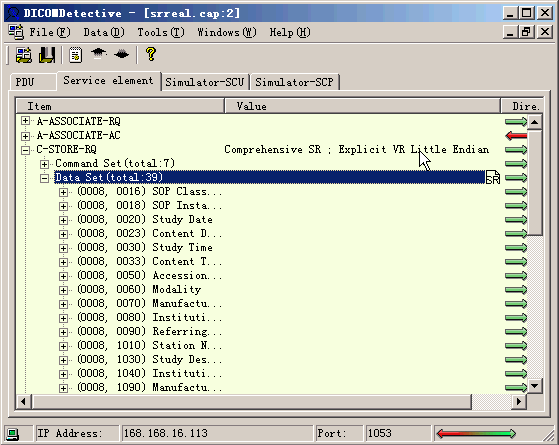559x445 pixels.
Task: Collapse the C-STORE-RQ node
Action: (25, 150)
